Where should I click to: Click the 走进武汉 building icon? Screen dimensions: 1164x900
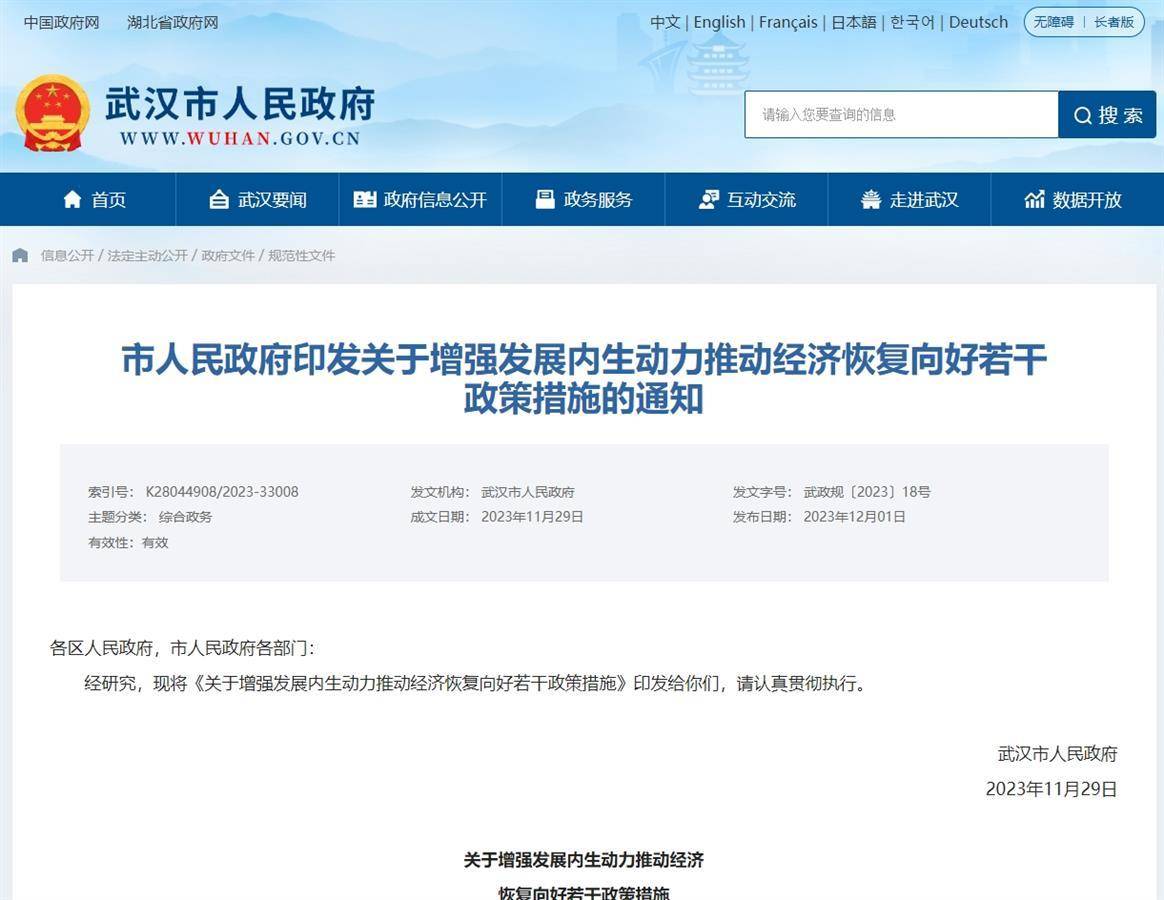click(x=871, y=200)
